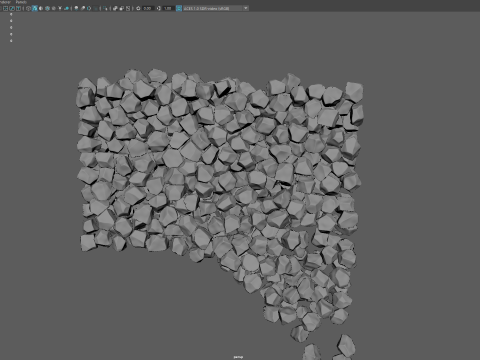Click the Isolate Select icon
The image size is (480, 360).
point(105,8)
